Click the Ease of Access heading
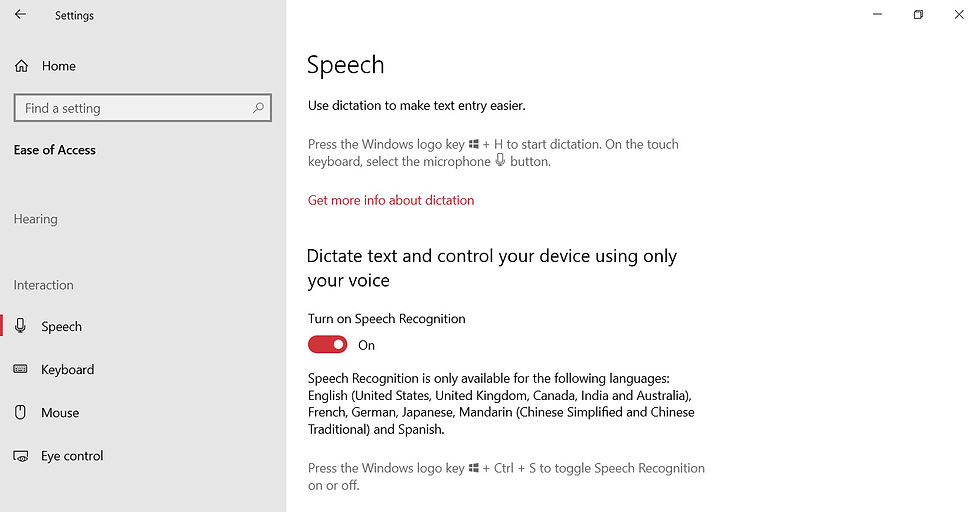The width and height of the screenshot is (980, 512). click(54, 150)
